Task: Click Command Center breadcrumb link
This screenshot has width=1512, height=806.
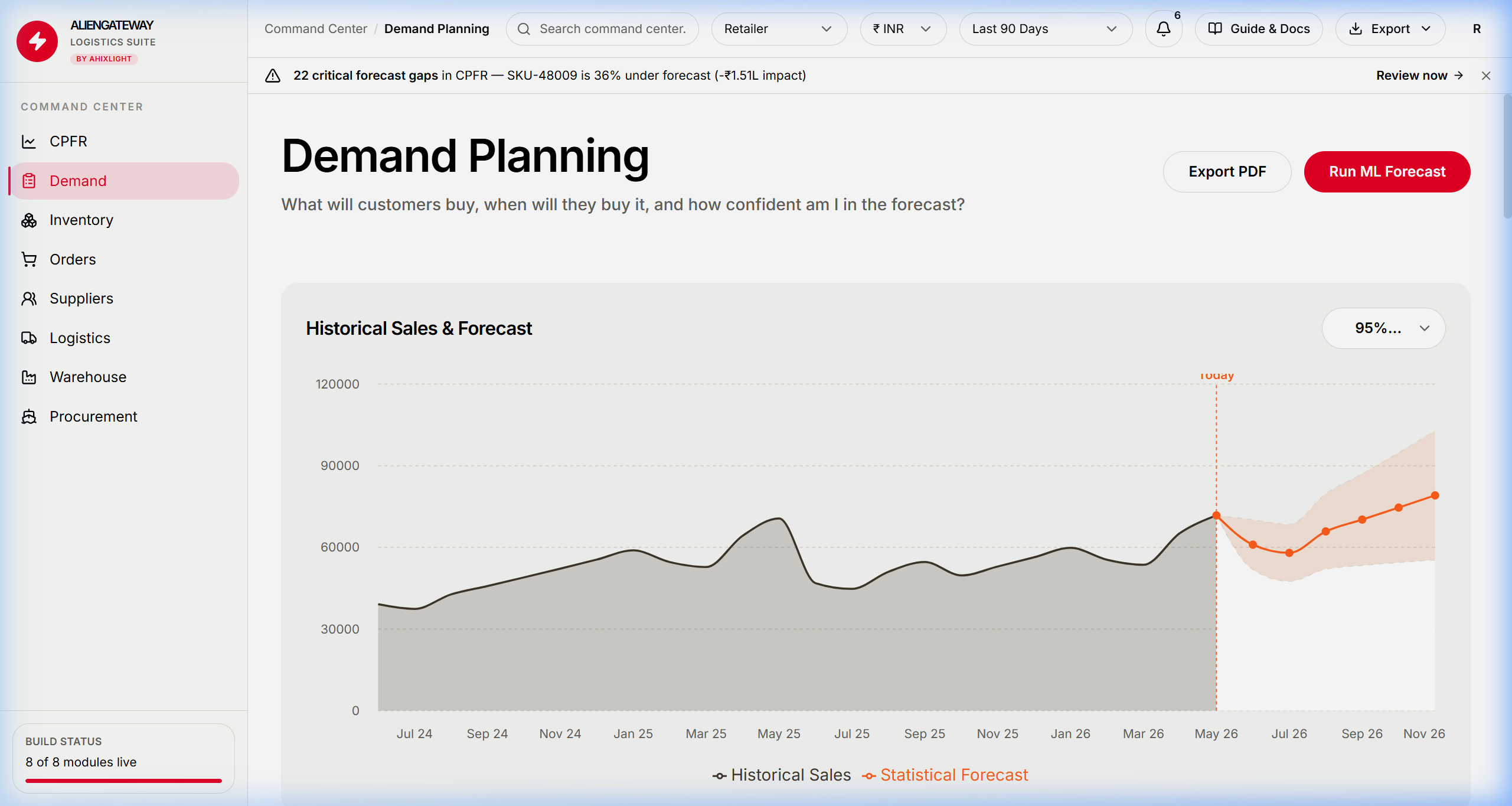Action: (x=315, y=29)
